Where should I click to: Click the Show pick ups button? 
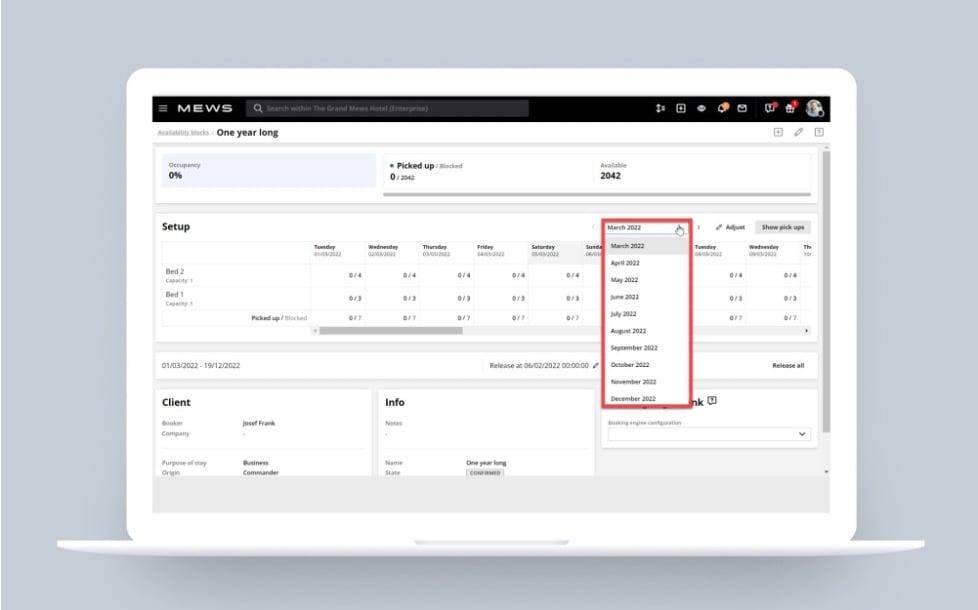coord(782,228)
